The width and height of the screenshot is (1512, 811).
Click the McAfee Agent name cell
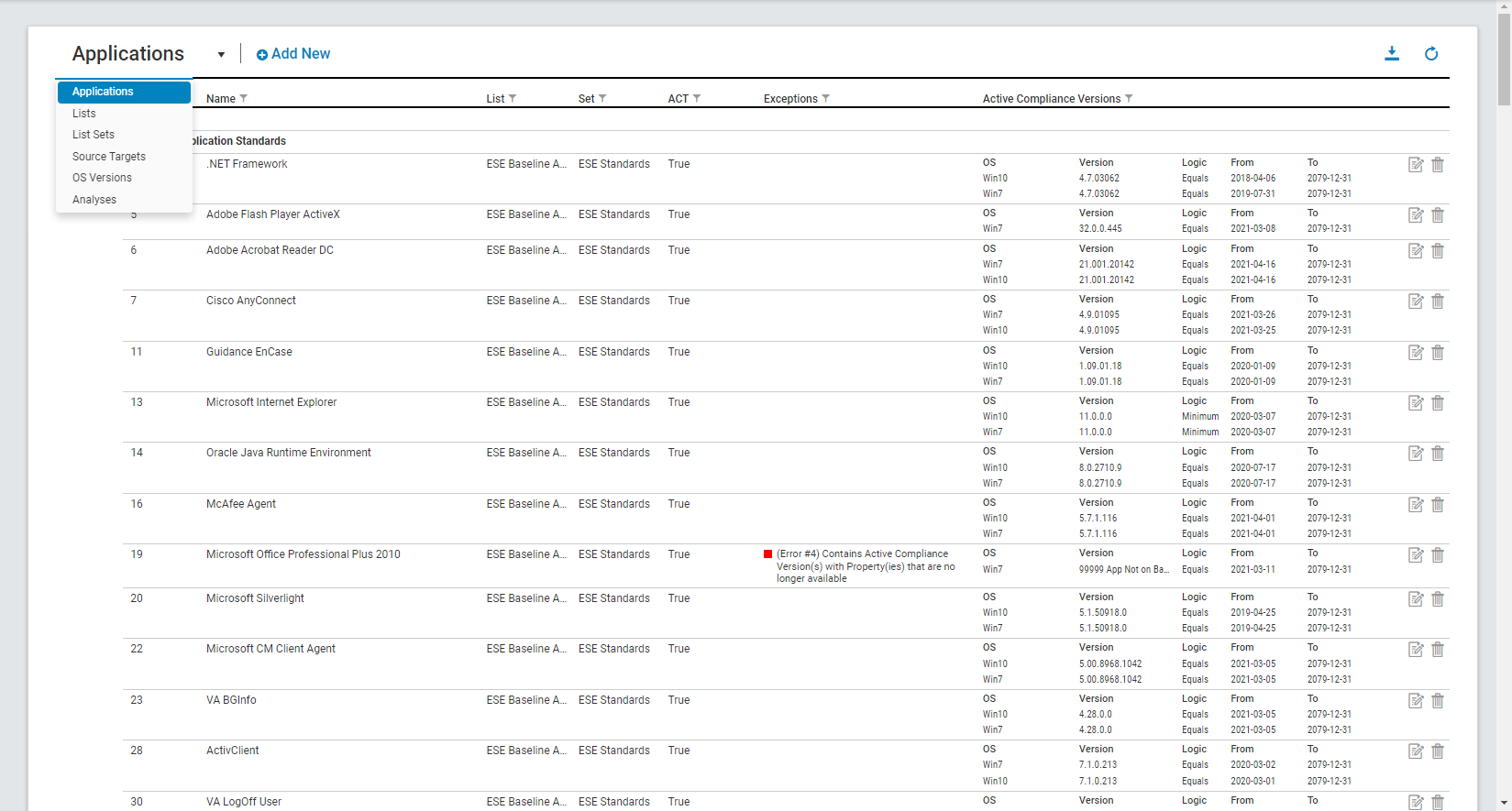click(x=241, y=504)
